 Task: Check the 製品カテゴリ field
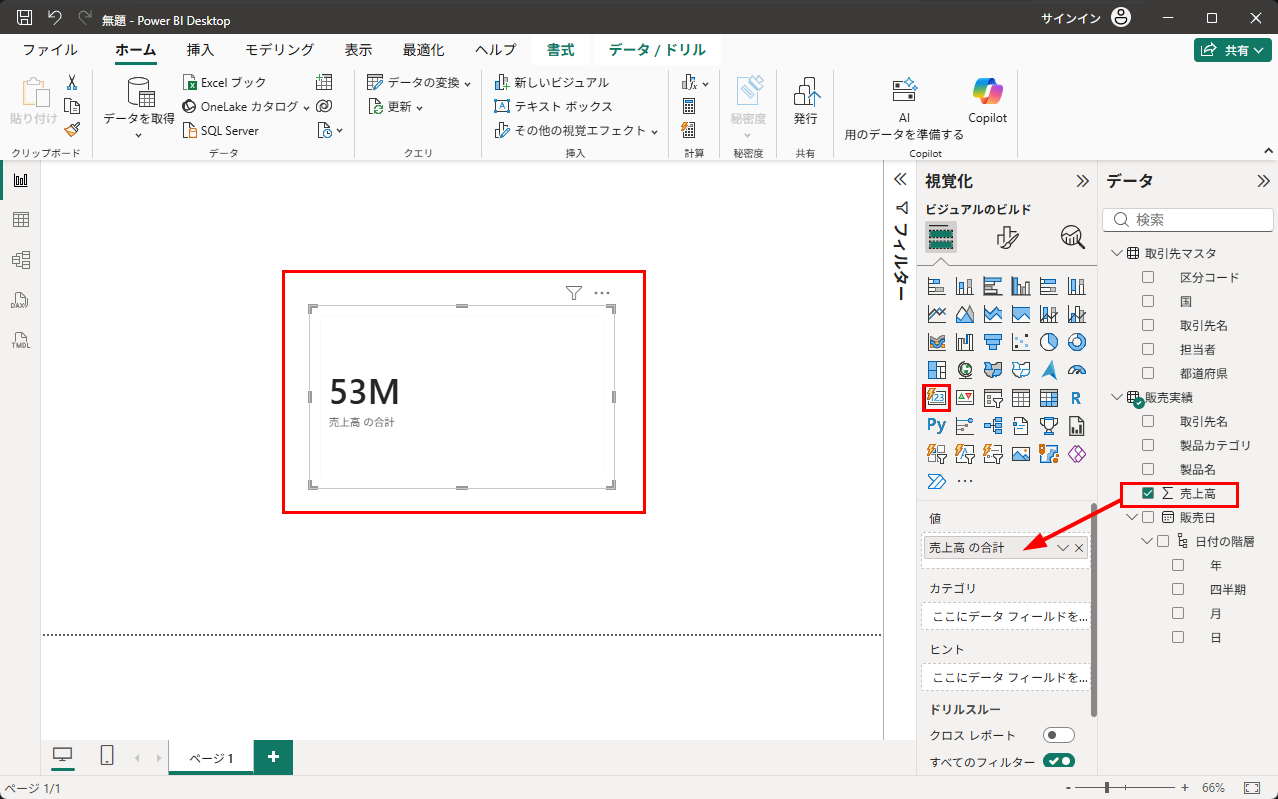(x=1148, y=445)
